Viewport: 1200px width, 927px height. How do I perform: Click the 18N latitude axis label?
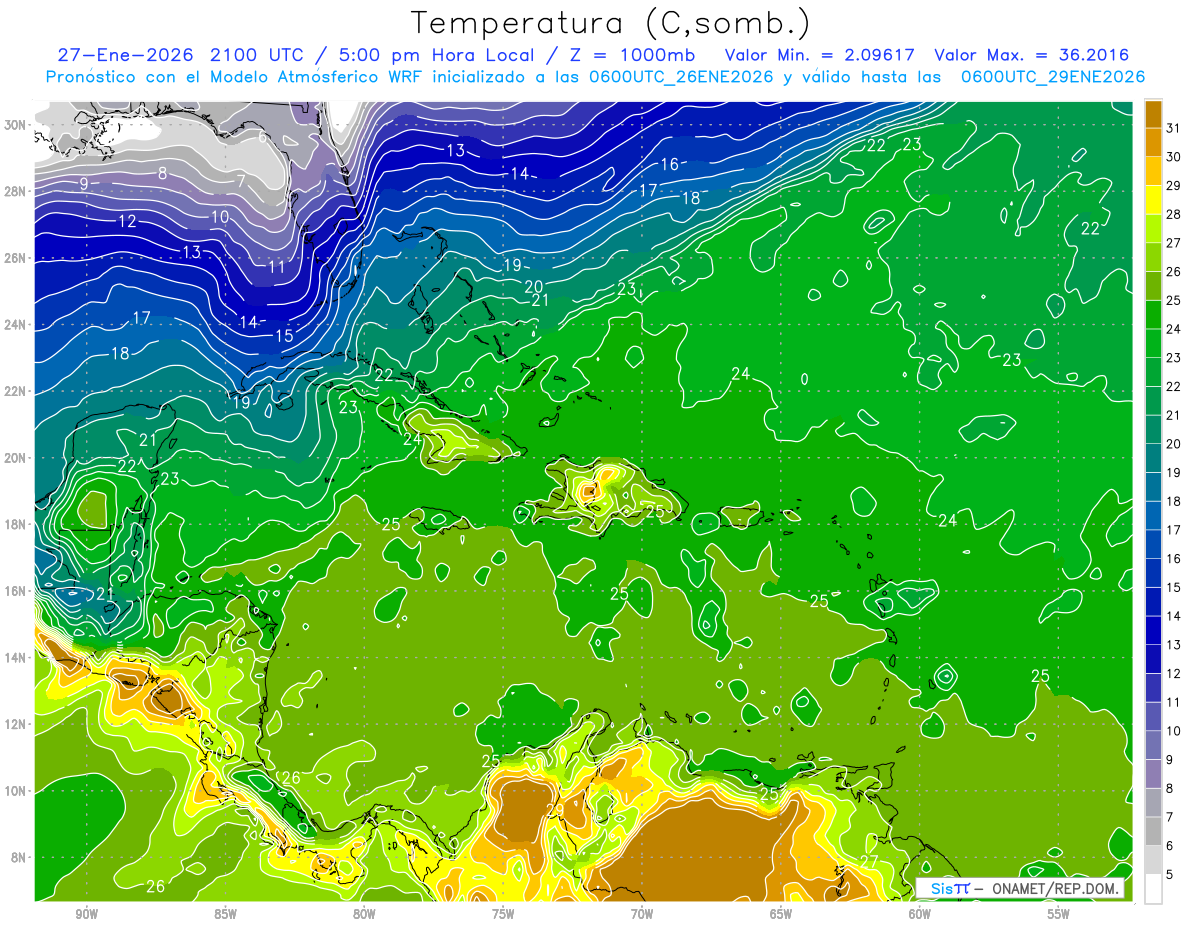click(x=16, y=525)
